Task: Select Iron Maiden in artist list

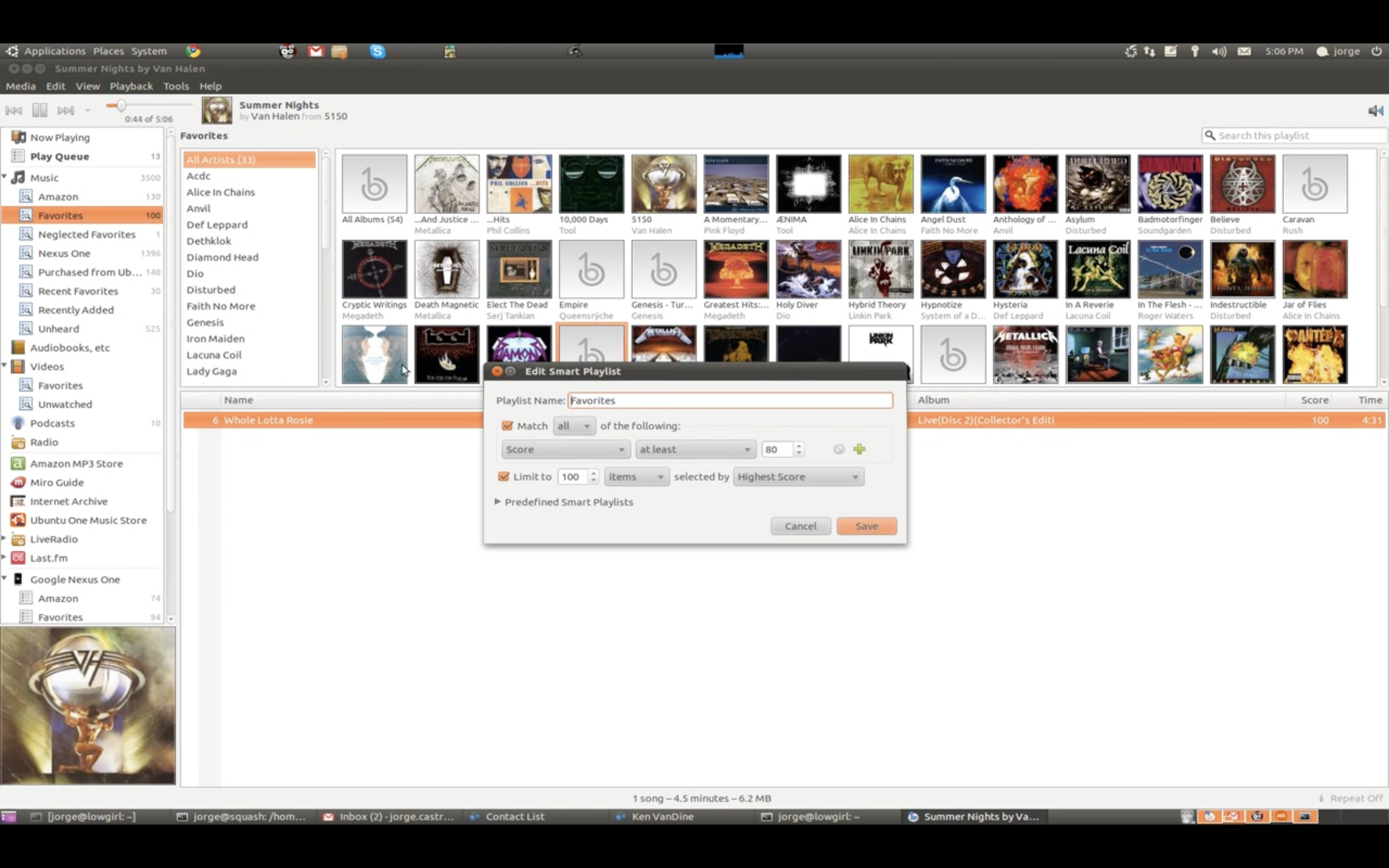Action: [x=249, y=339]
